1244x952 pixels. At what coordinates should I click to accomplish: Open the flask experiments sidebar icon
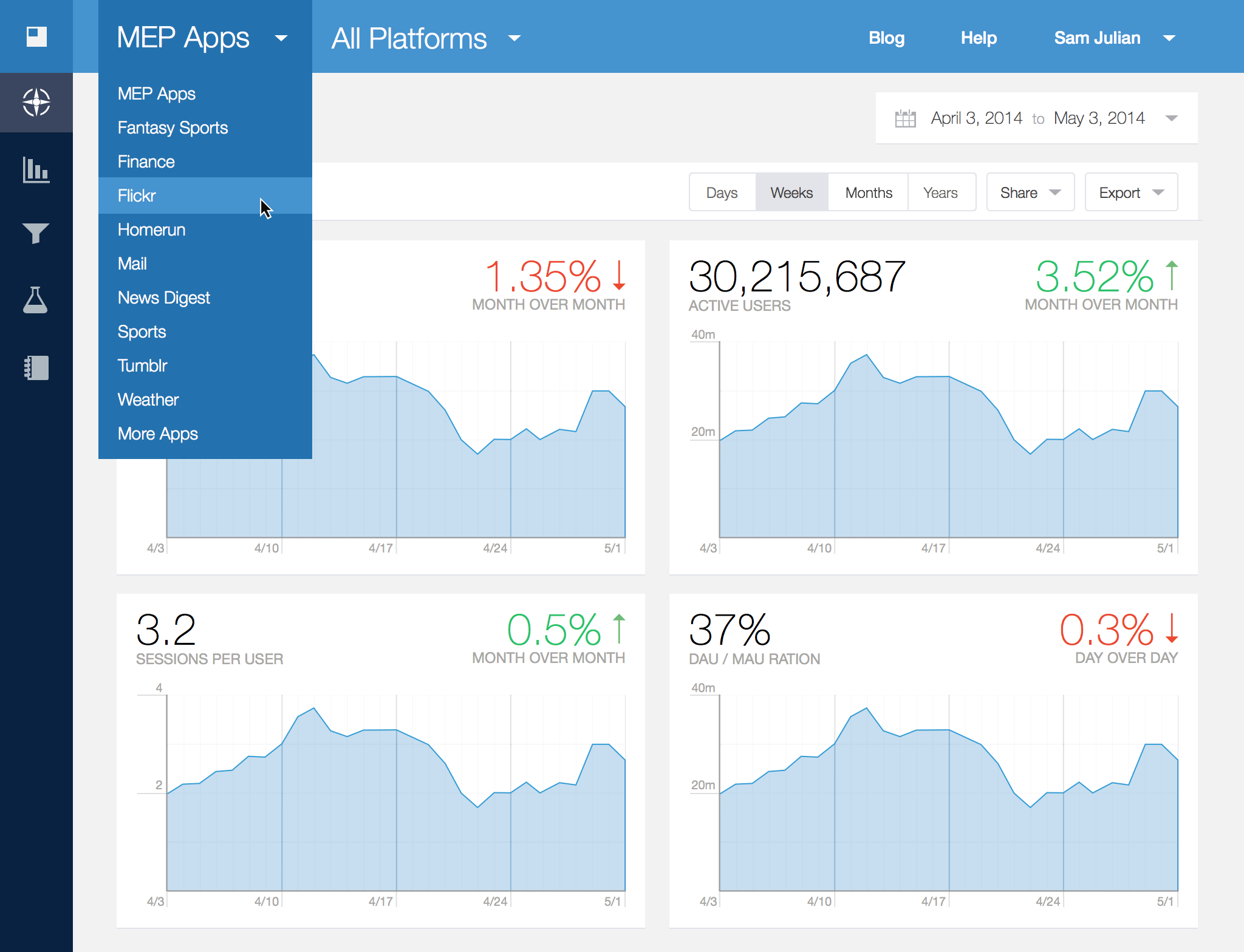point(35,300)
